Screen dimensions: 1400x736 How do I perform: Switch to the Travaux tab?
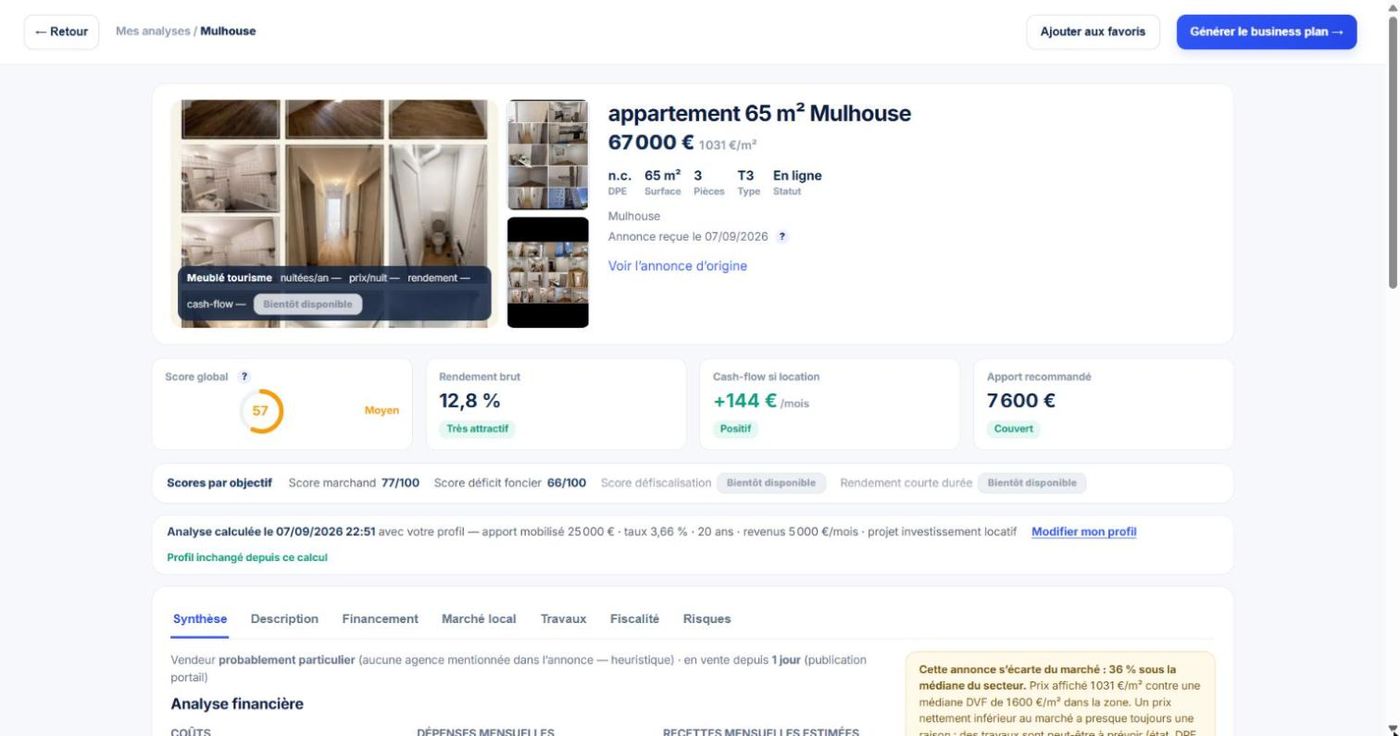[x=563, y=619]
